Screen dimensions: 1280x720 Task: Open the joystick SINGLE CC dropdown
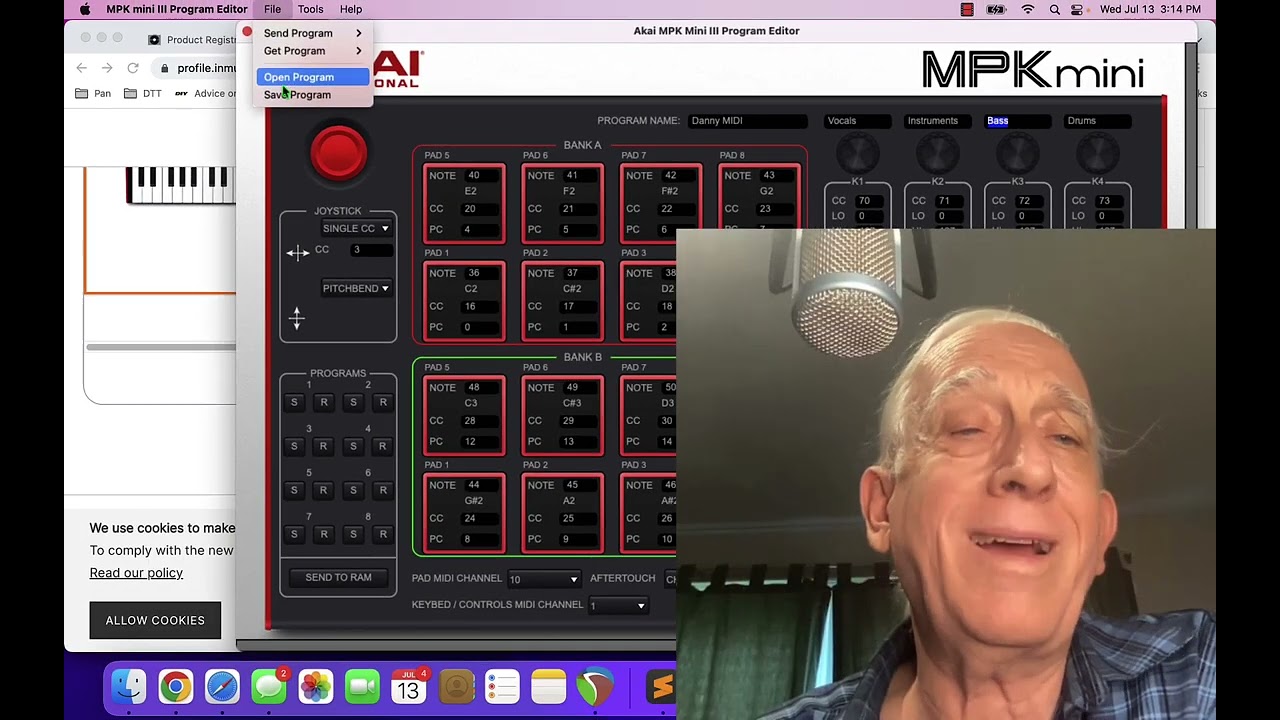pos(355,228)
